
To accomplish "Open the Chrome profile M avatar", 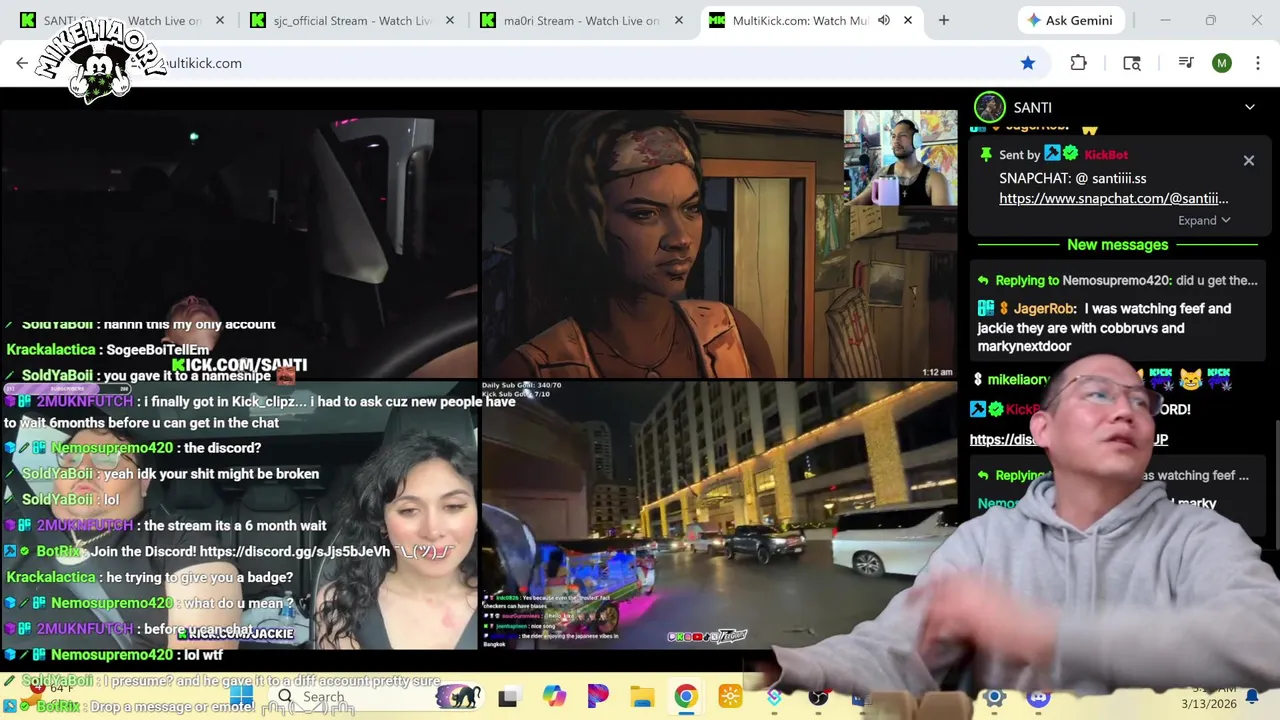I will point(1221,63).
